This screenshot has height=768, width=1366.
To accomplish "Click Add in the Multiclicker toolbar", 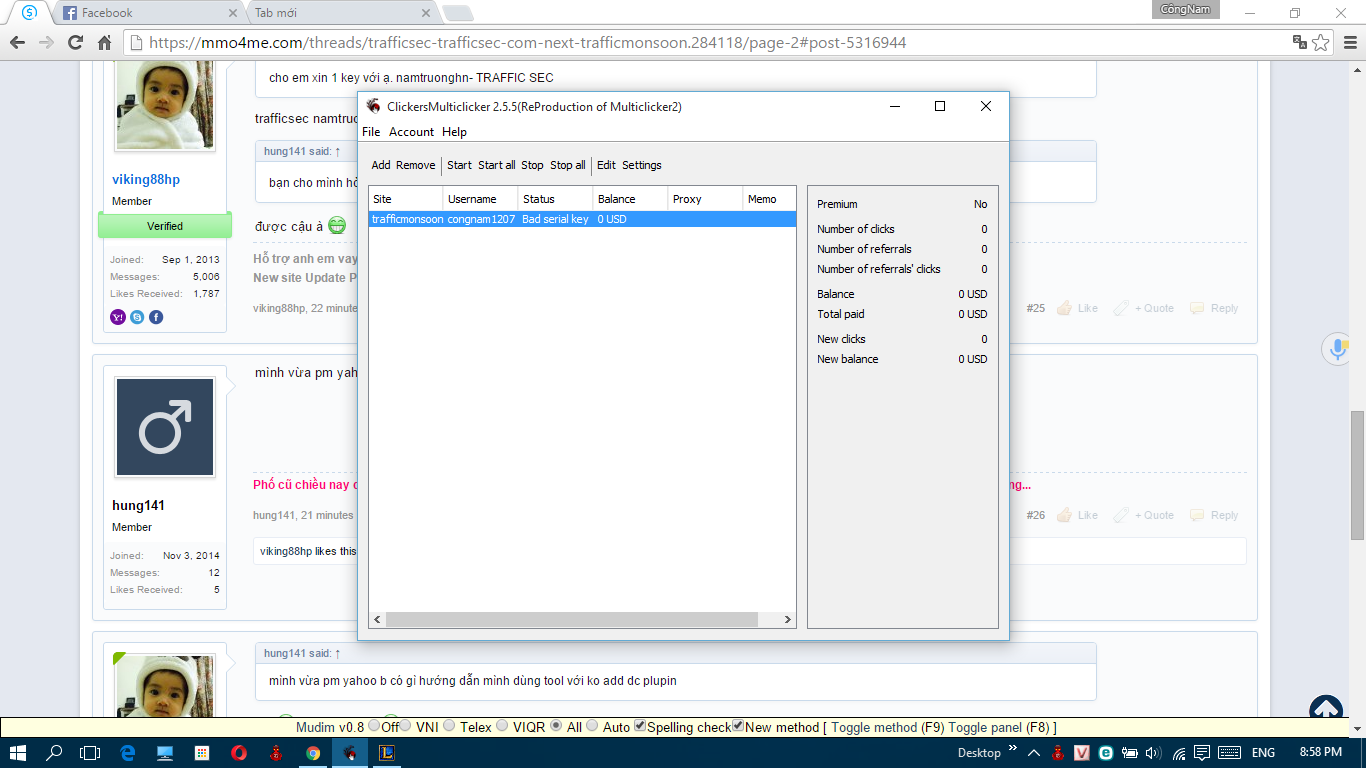I will tap(381, 165).
